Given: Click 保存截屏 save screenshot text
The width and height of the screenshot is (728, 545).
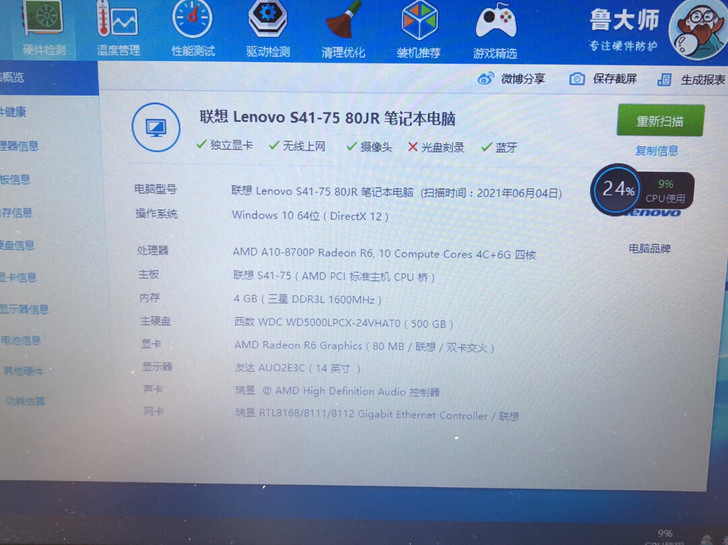Looking at the screenshot, I should 614,79.
